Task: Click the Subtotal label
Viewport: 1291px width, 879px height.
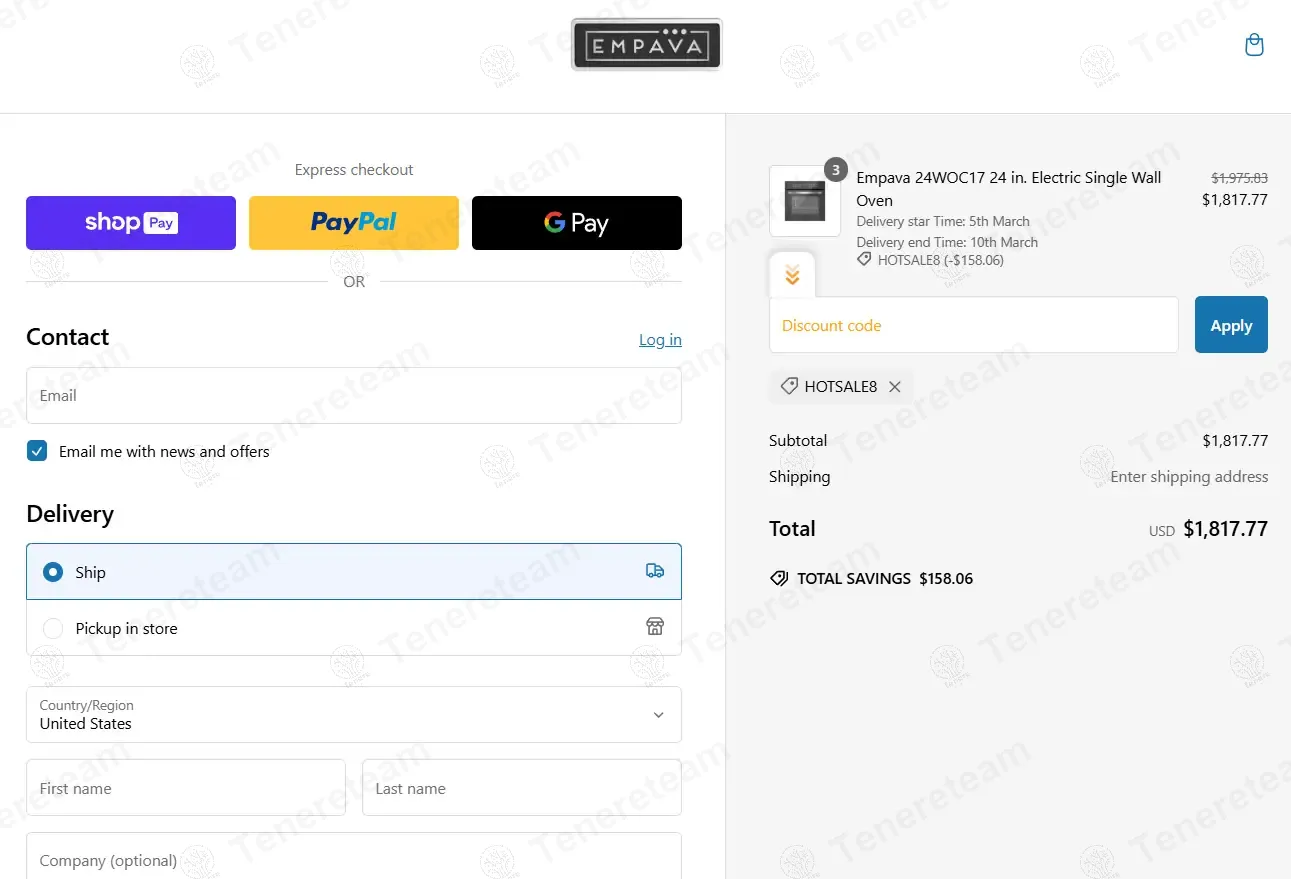Action: pos(798,440)
